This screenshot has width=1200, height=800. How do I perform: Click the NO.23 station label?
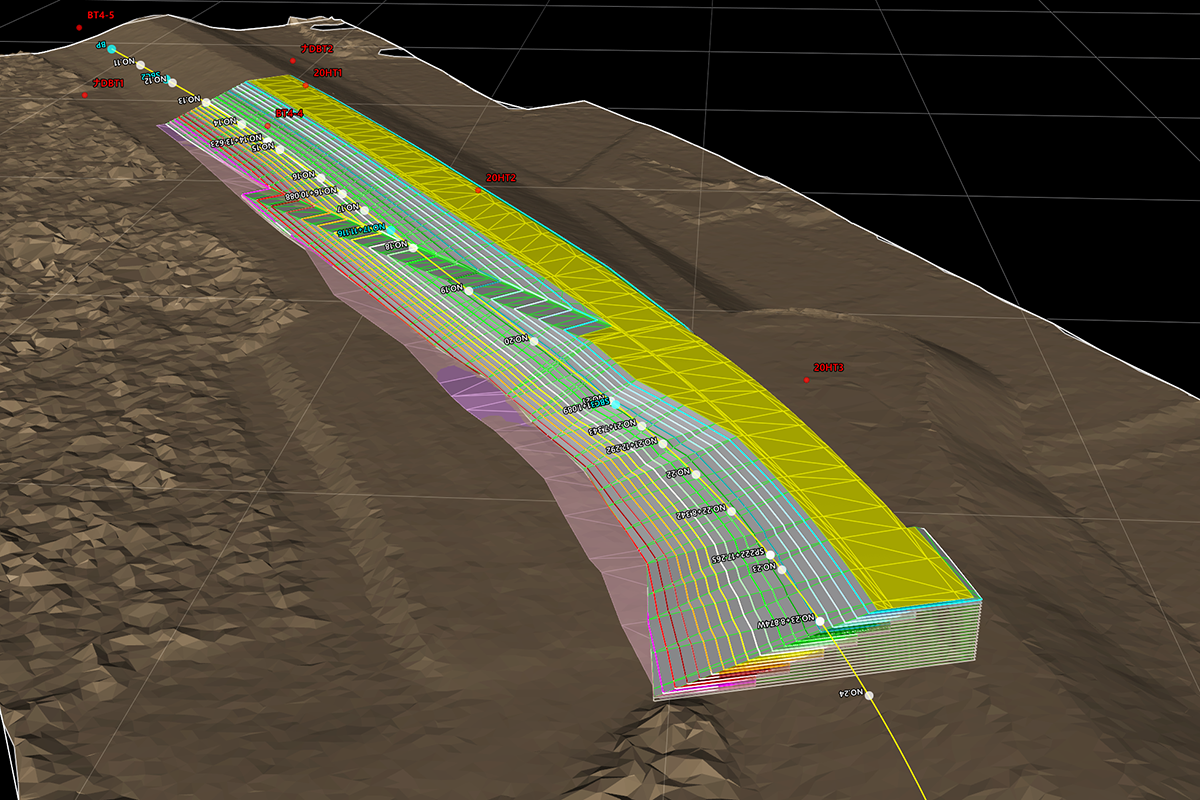(763, 567)
